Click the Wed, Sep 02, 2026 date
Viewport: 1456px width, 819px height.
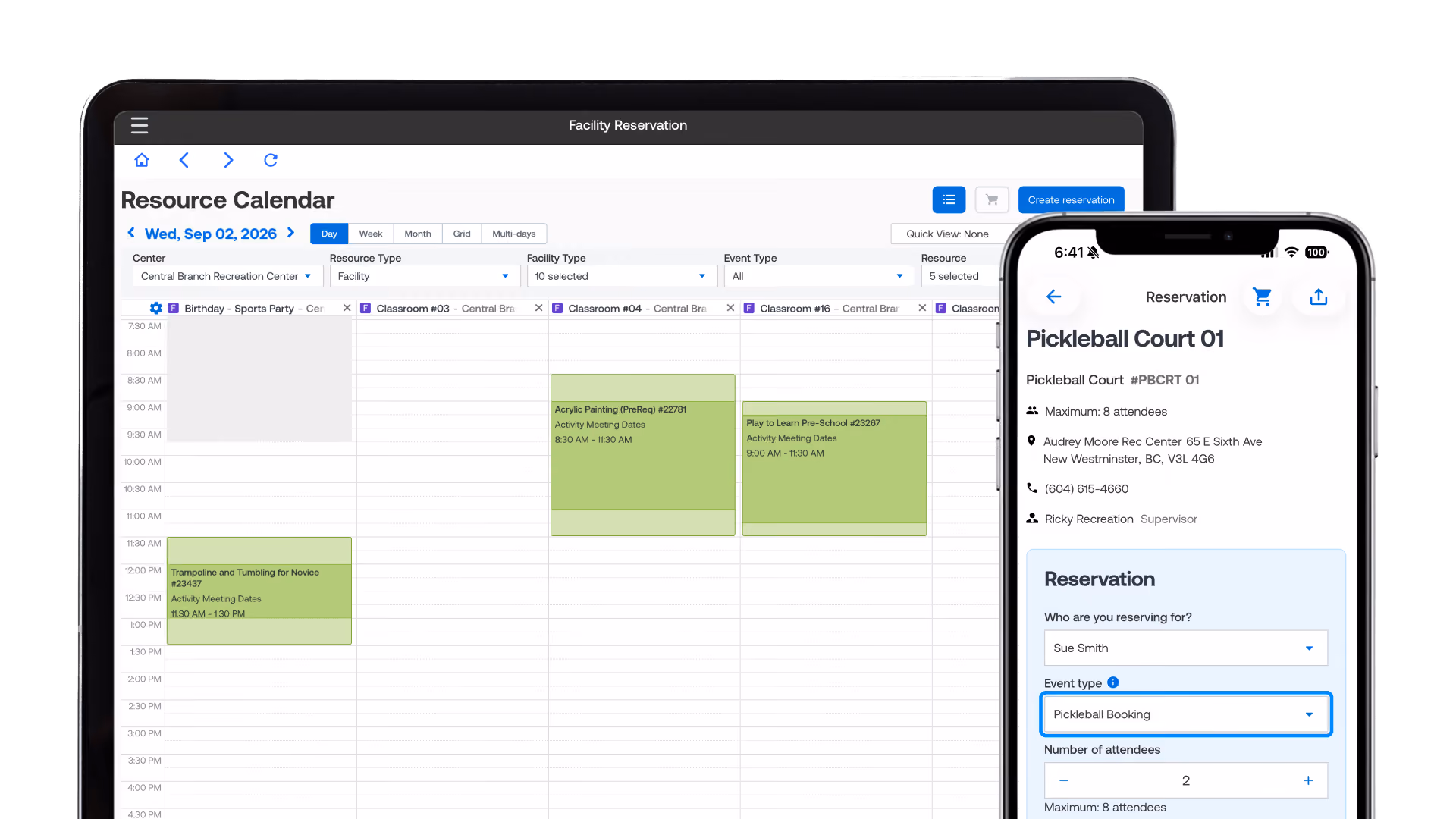(x=211, y=234)
